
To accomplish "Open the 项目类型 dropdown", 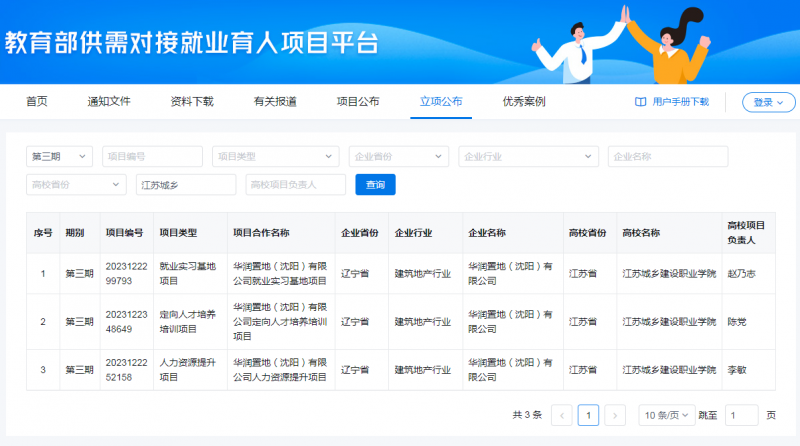I will pyautogui.click(x=275, y=157).
